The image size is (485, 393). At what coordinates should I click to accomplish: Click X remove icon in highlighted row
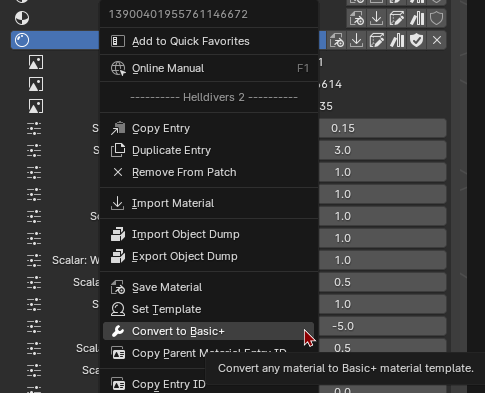point(437,40)
